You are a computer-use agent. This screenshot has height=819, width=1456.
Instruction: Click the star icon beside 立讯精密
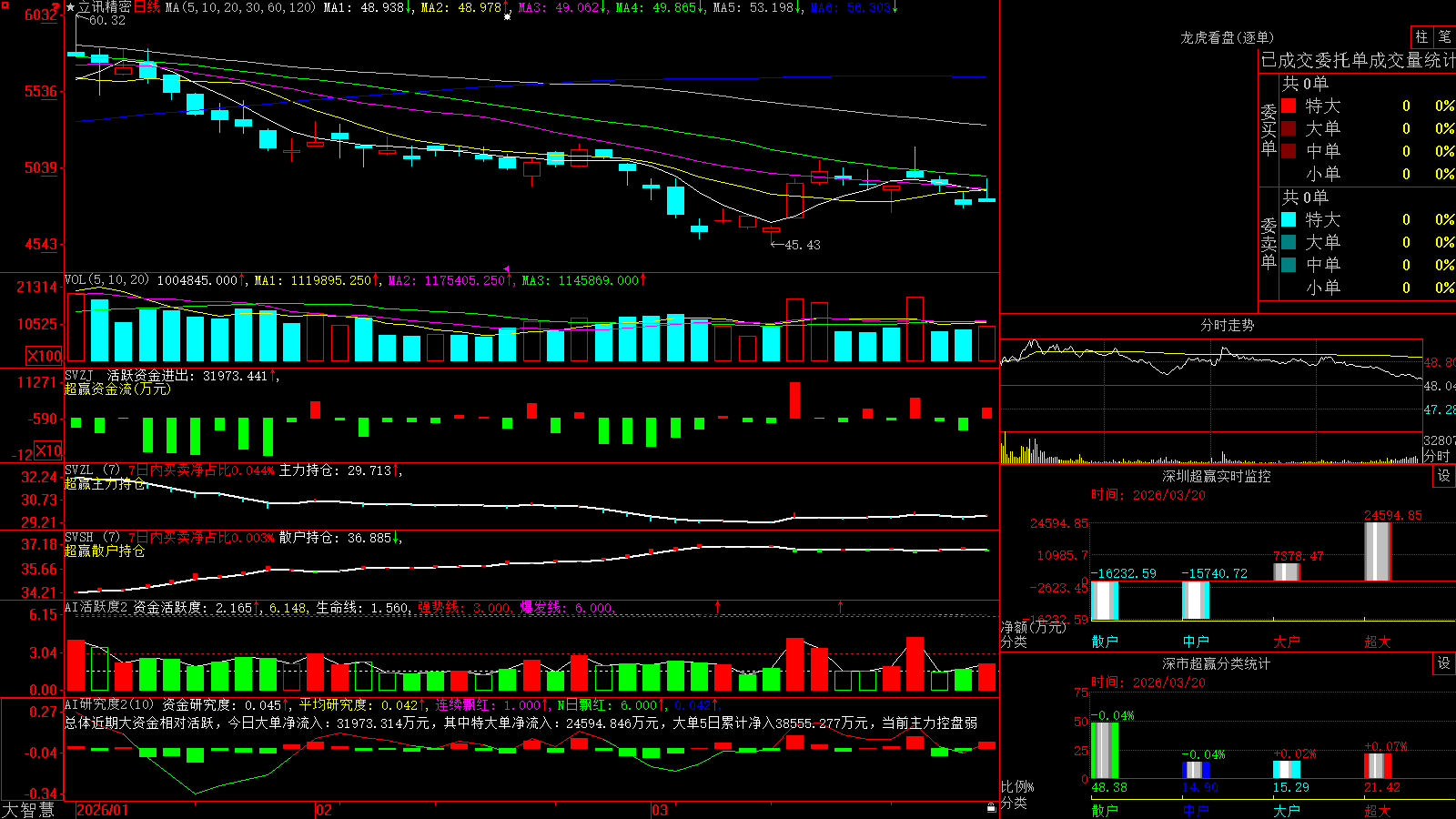pos(71,7)
